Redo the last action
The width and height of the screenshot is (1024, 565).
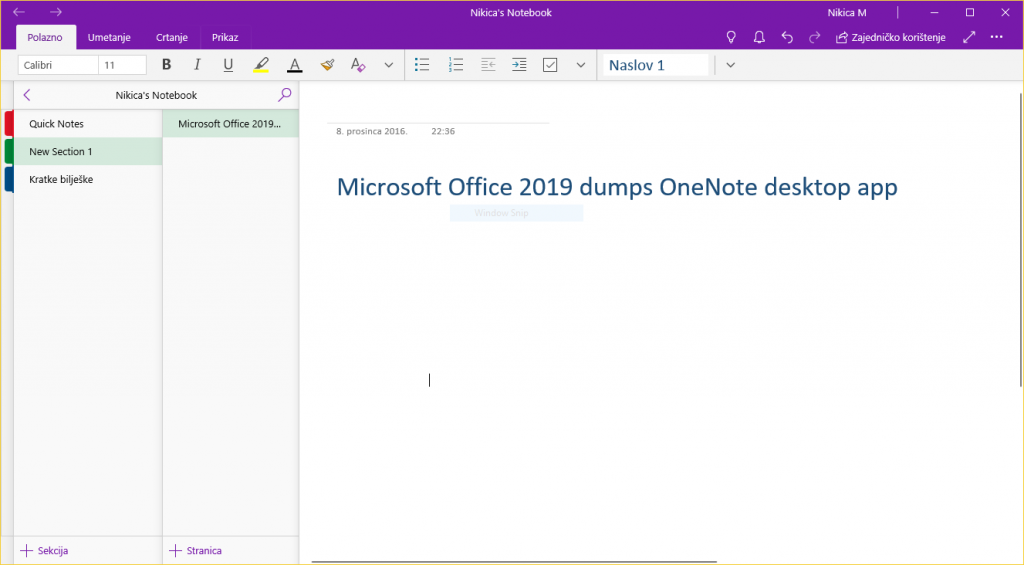point(814,37)
